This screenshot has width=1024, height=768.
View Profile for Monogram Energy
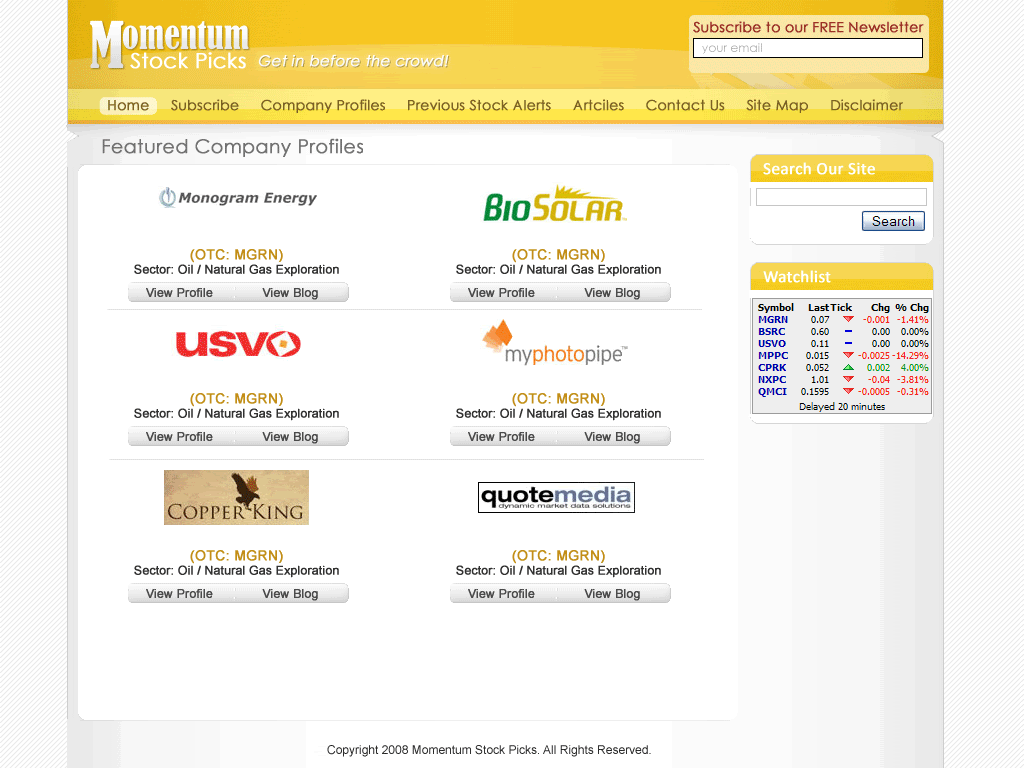(x=180, y=293)
